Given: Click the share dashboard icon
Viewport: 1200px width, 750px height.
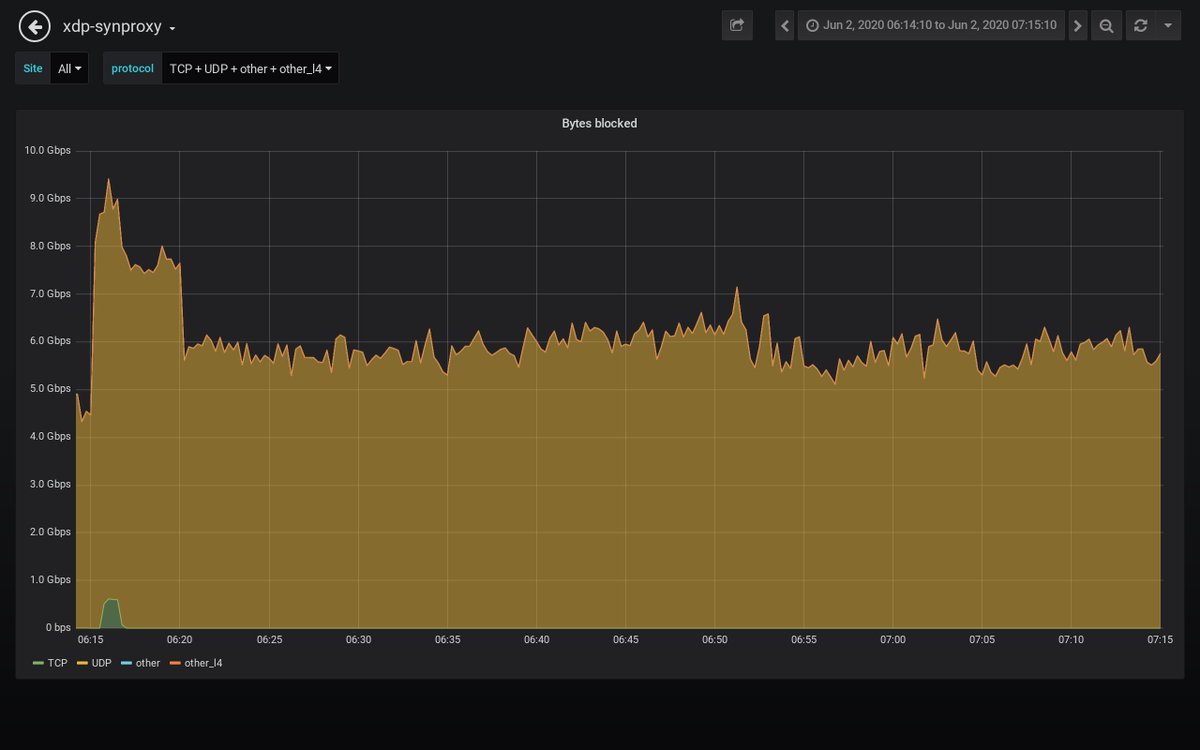Looking at the screenshot, I should pyautogui.click(x=737, y=25).
